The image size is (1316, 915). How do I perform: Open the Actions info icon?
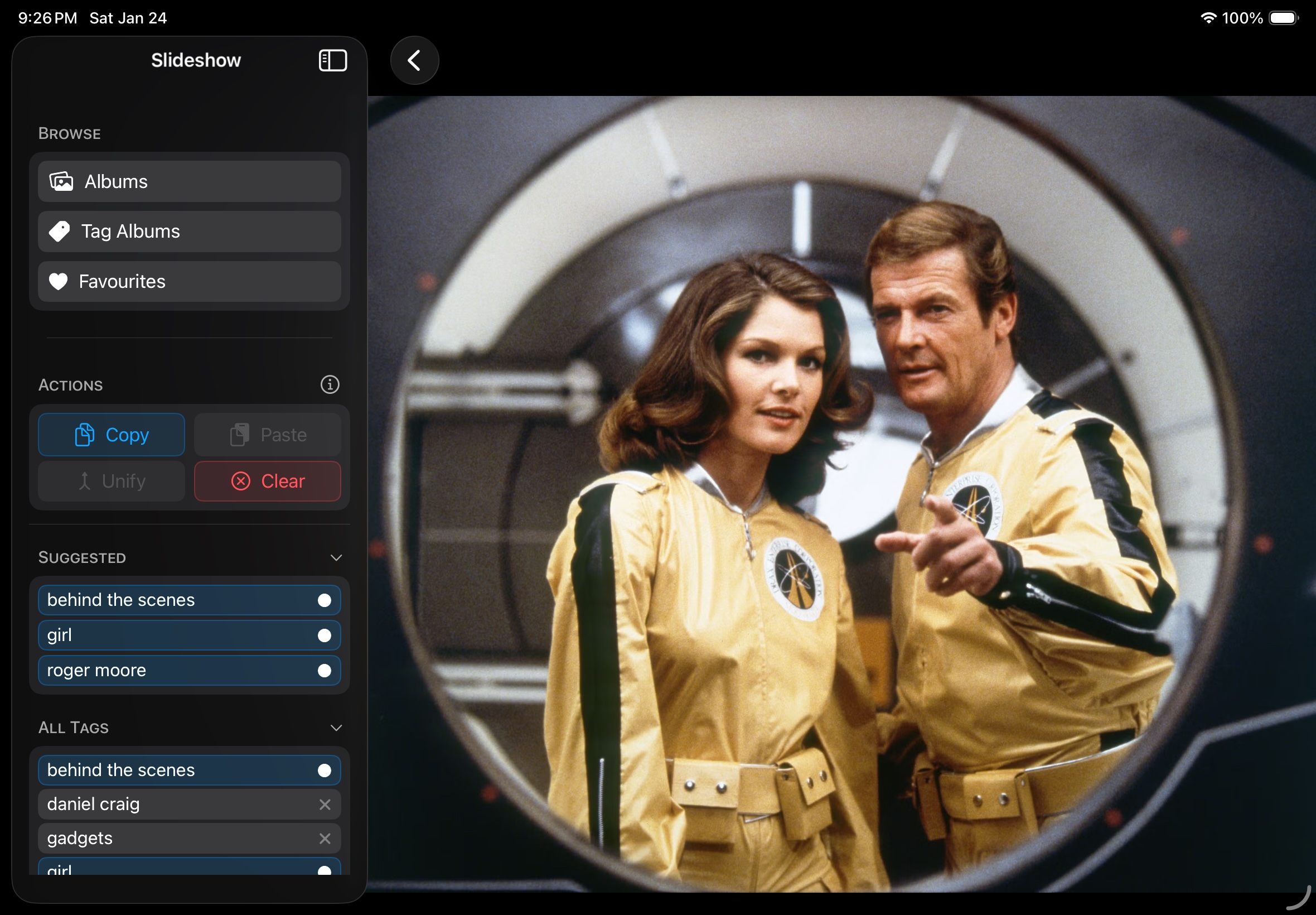330,384
